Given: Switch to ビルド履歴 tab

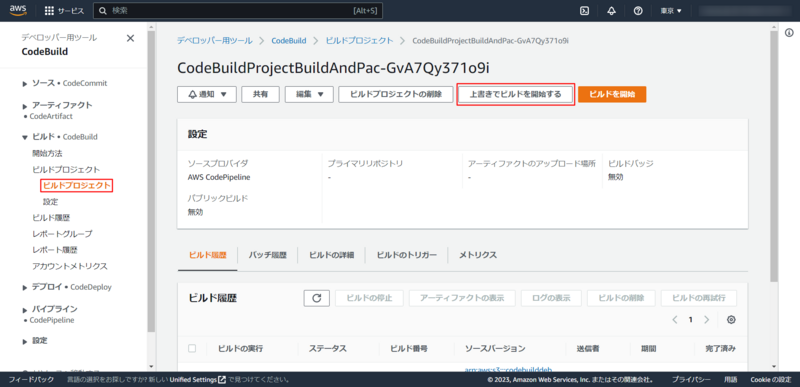Looking at the screenshot, I should point(207,255).
